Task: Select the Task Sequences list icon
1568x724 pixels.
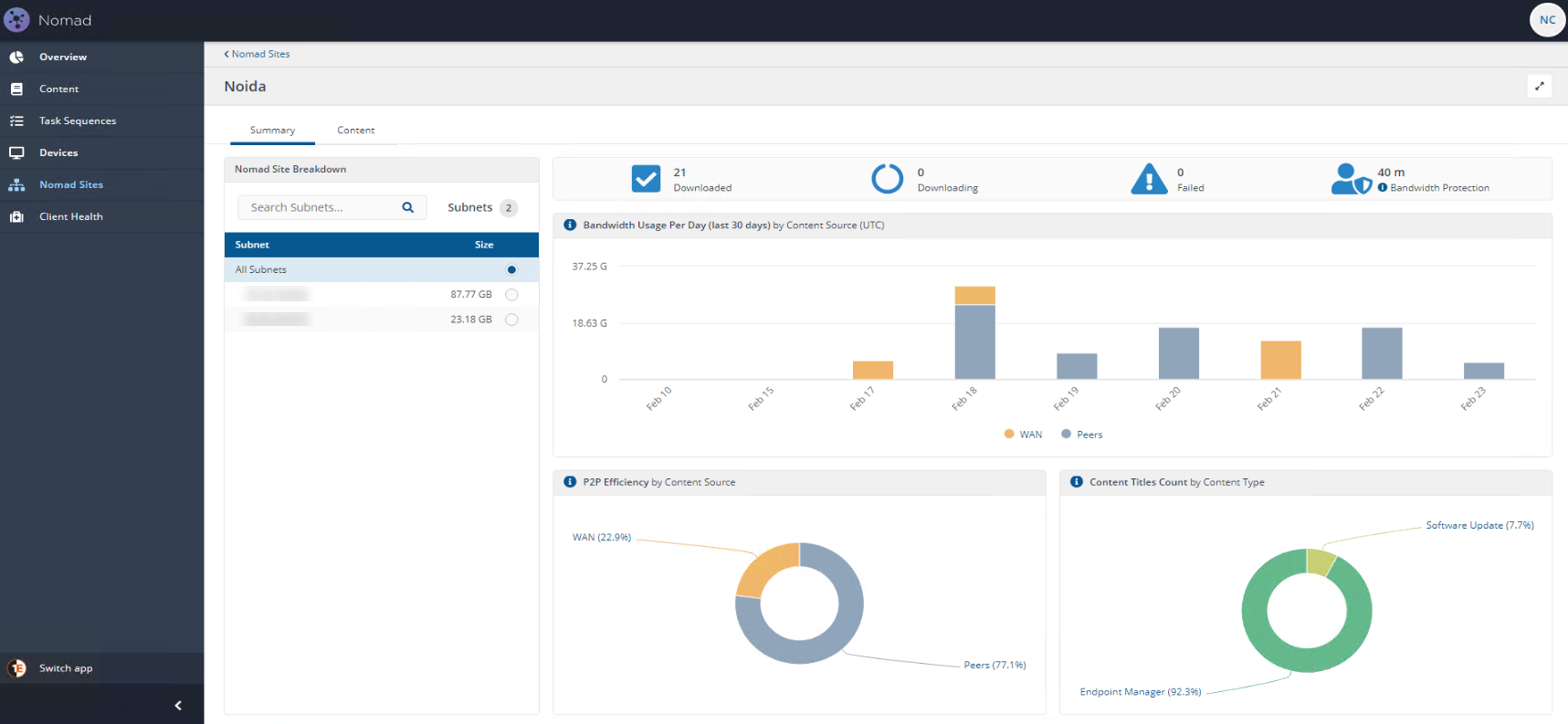Action: click(x=16, y=121)
